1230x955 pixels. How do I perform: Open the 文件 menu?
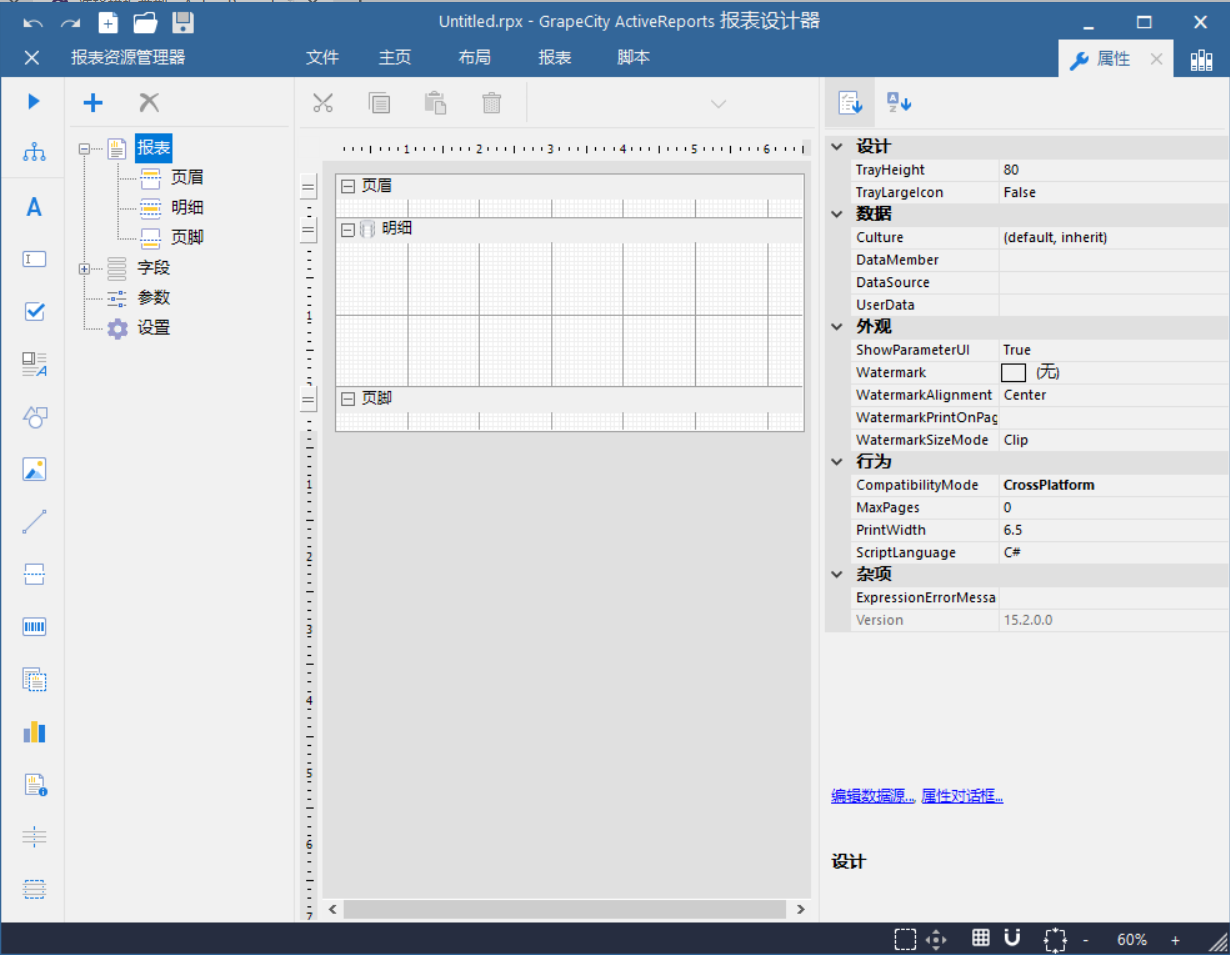(322, 58)
